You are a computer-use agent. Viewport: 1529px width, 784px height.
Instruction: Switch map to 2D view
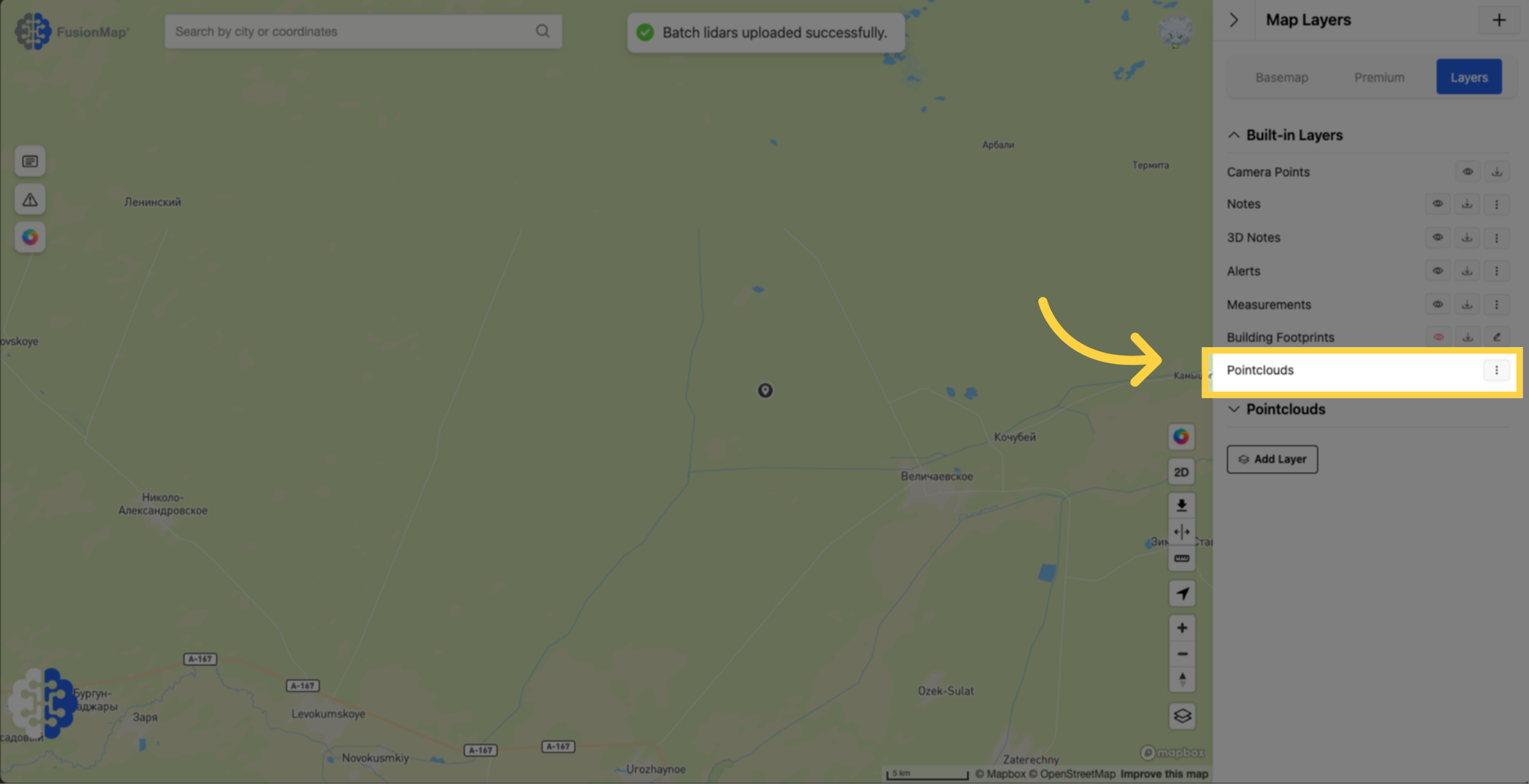coord(1181,472)
